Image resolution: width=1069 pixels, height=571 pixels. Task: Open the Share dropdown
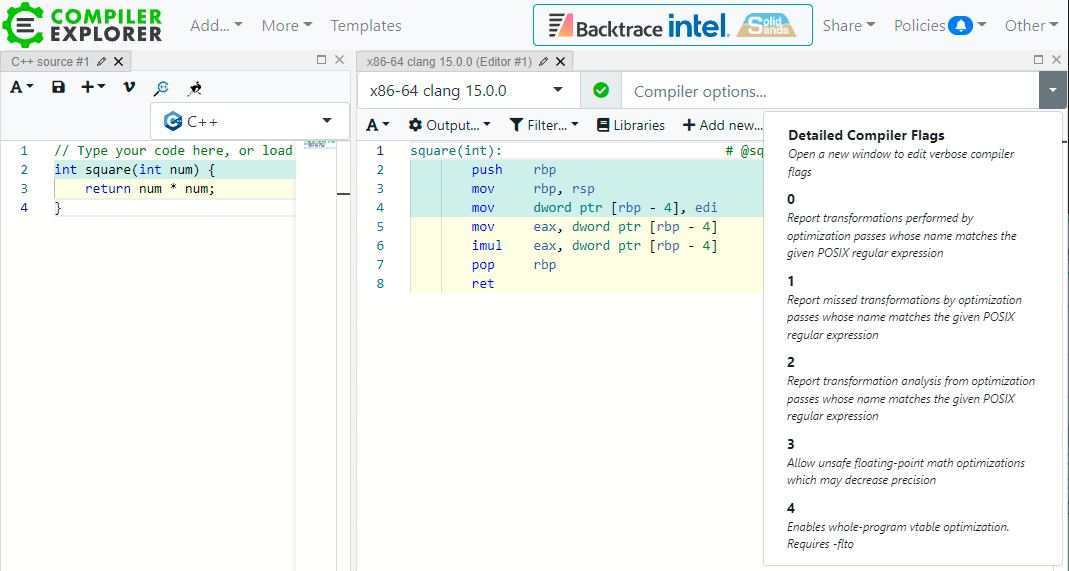[849, 25]
